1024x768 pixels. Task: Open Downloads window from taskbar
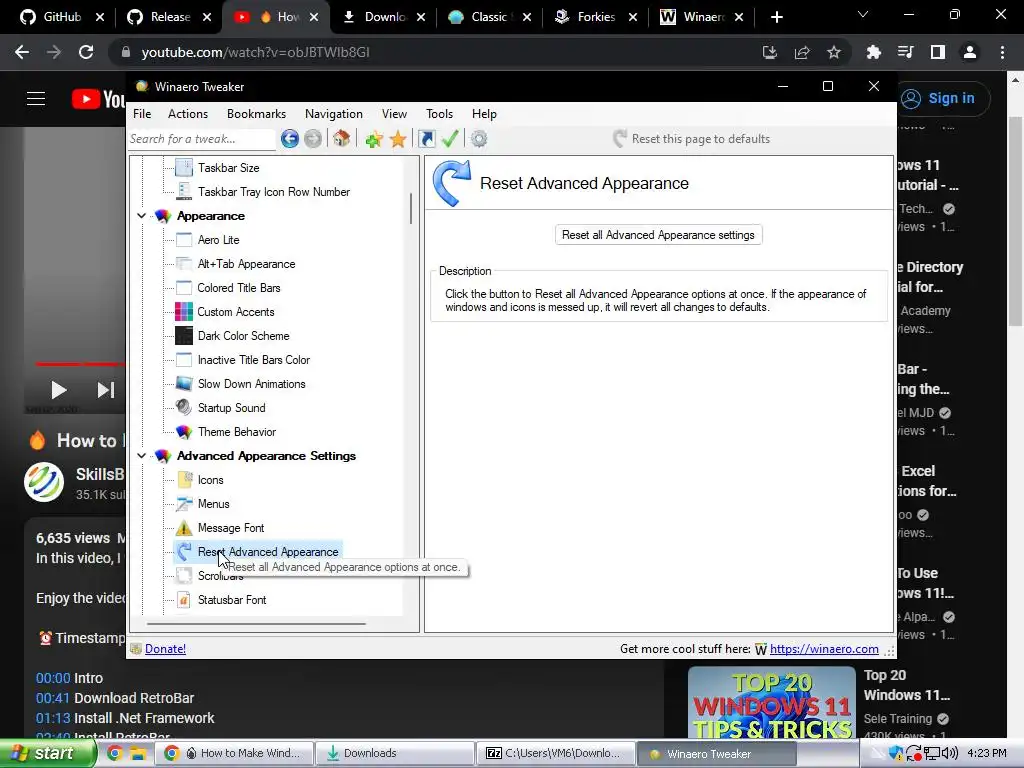click(394, 753)
